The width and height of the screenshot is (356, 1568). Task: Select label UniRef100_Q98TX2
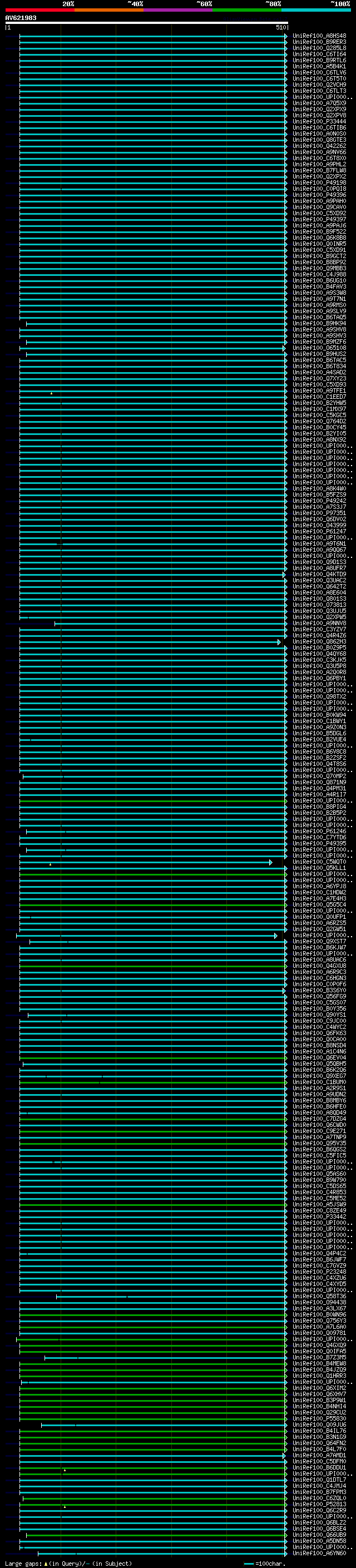tap(319, 697)
